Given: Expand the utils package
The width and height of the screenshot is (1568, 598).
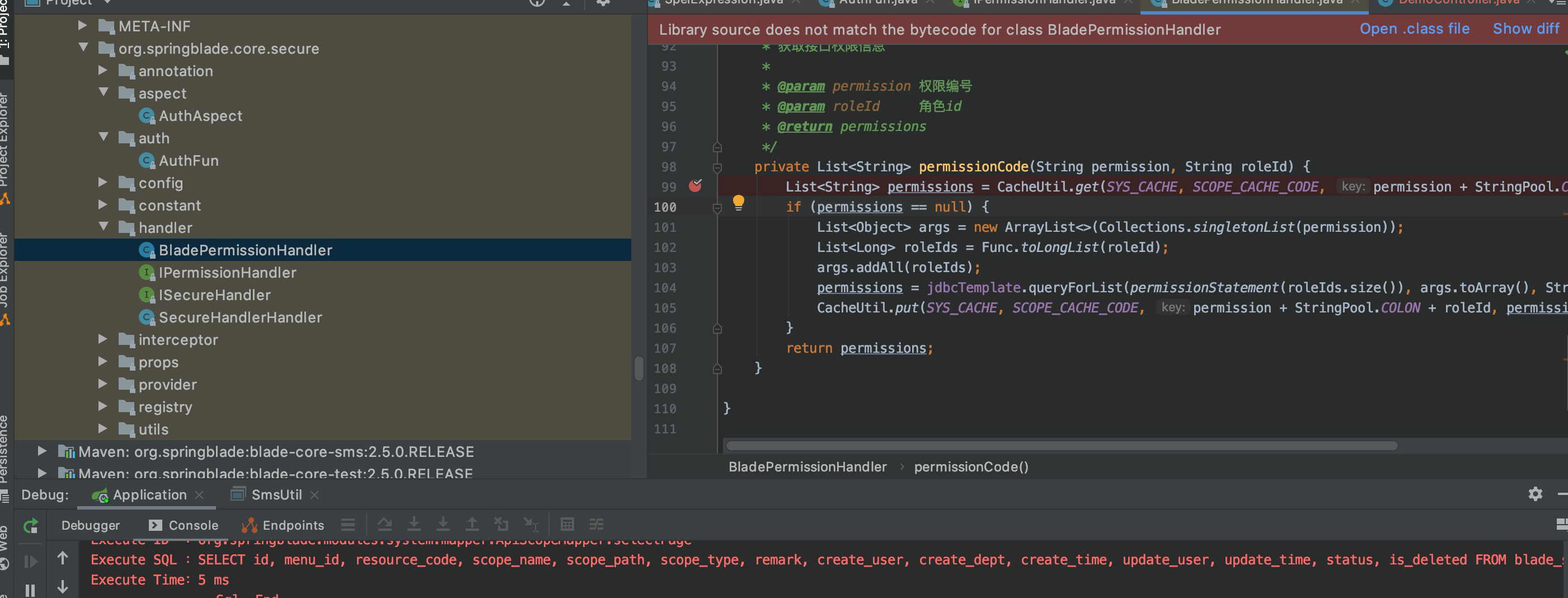Looking at the screenshot, I should tap(103, 429).
